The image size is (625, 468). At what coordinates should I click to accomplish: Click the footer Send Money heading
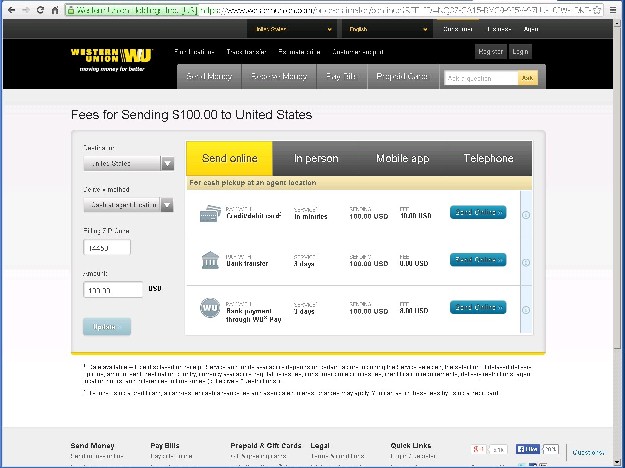(92, 445)
